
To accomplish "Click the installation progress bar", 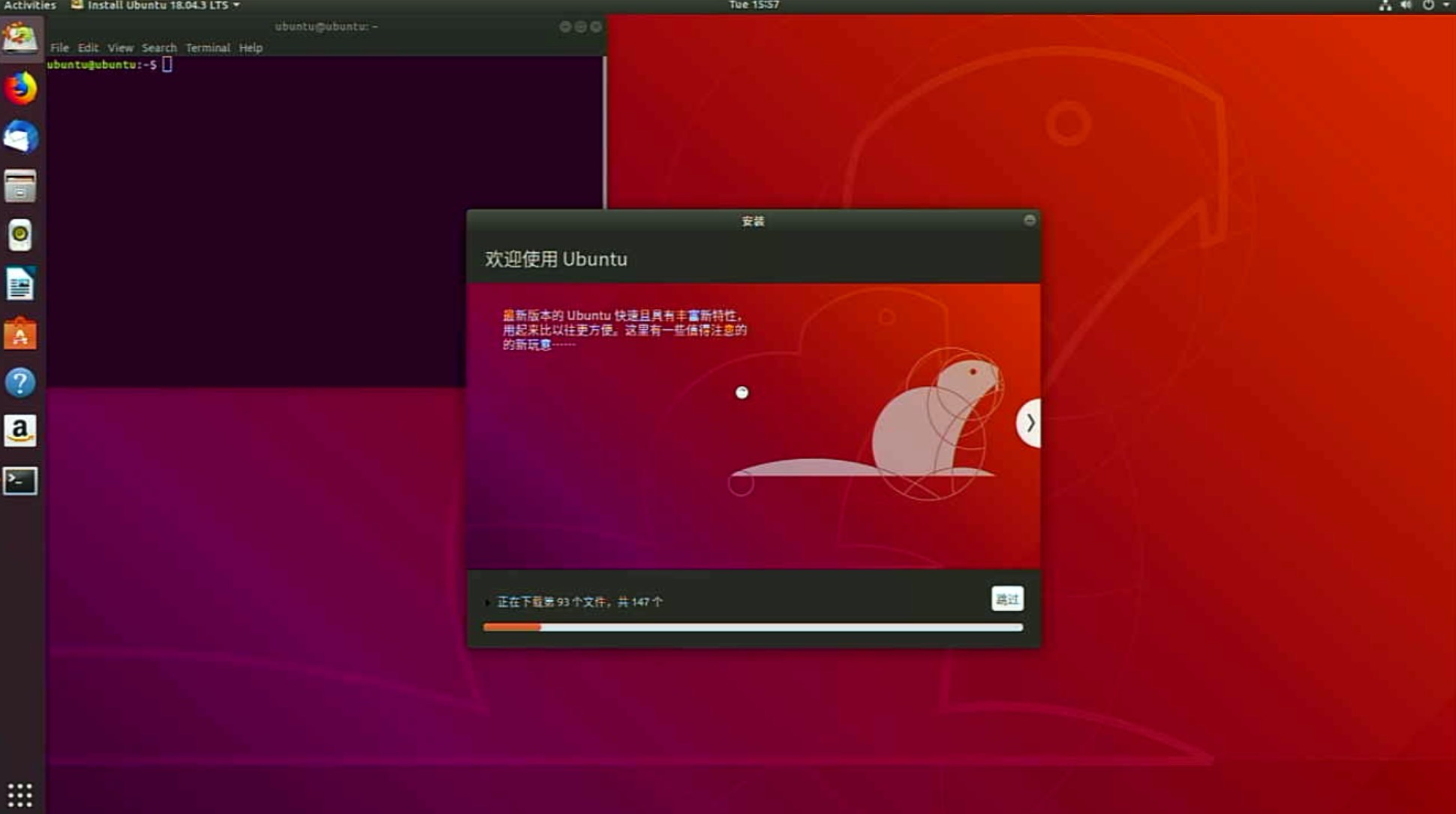I will point(753,627).
